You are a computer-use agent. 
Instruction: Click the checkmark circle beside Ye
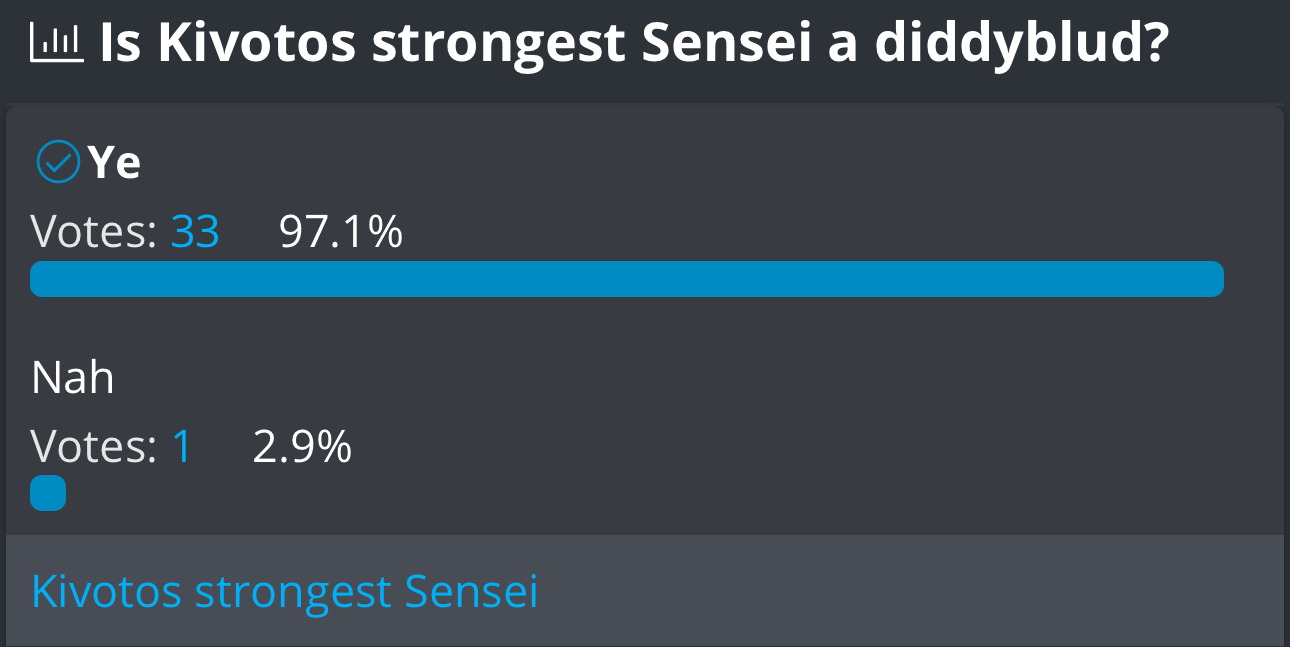click(58, 162)
